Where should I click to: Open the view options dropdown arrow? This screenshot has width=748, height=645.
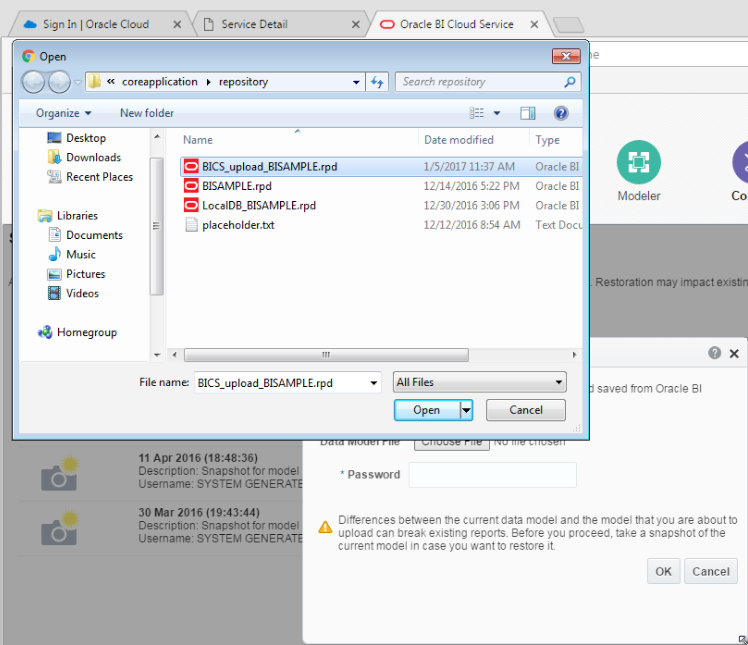click(497, 113)
